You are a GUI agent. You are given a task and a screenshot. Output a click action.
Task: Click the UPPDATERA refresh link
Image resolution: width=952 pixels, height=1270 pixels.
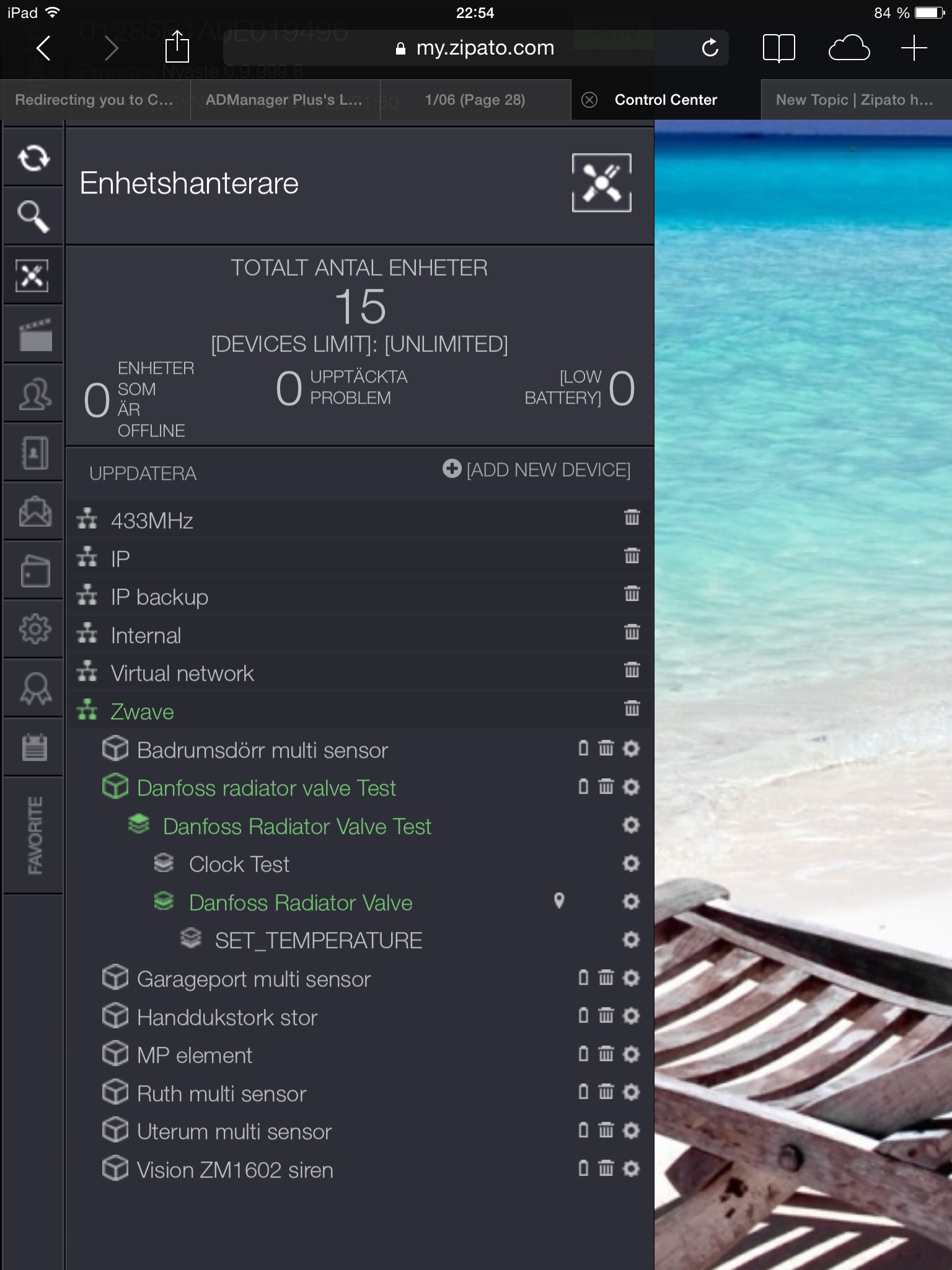point(143,474)
